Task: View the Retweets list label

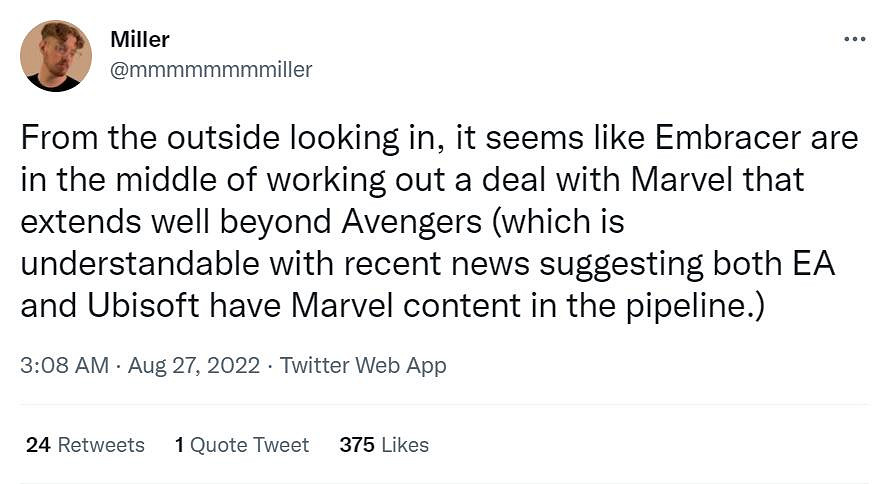Action: tap(101, 445)
